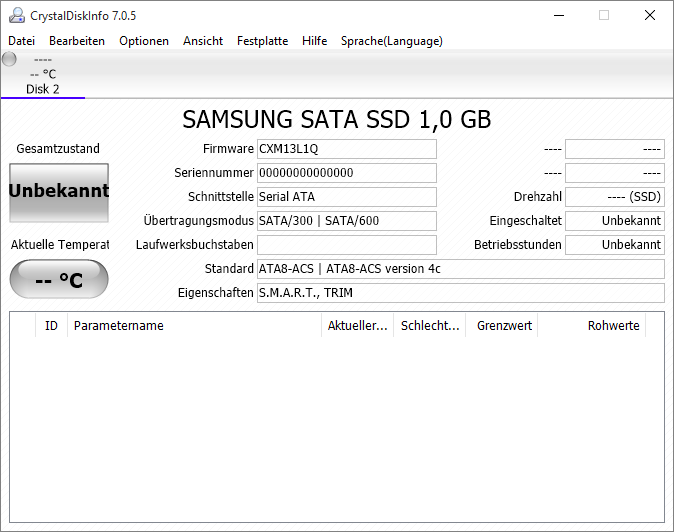
Task: Open the Hilfe menu
Action: tap(315, 41)
